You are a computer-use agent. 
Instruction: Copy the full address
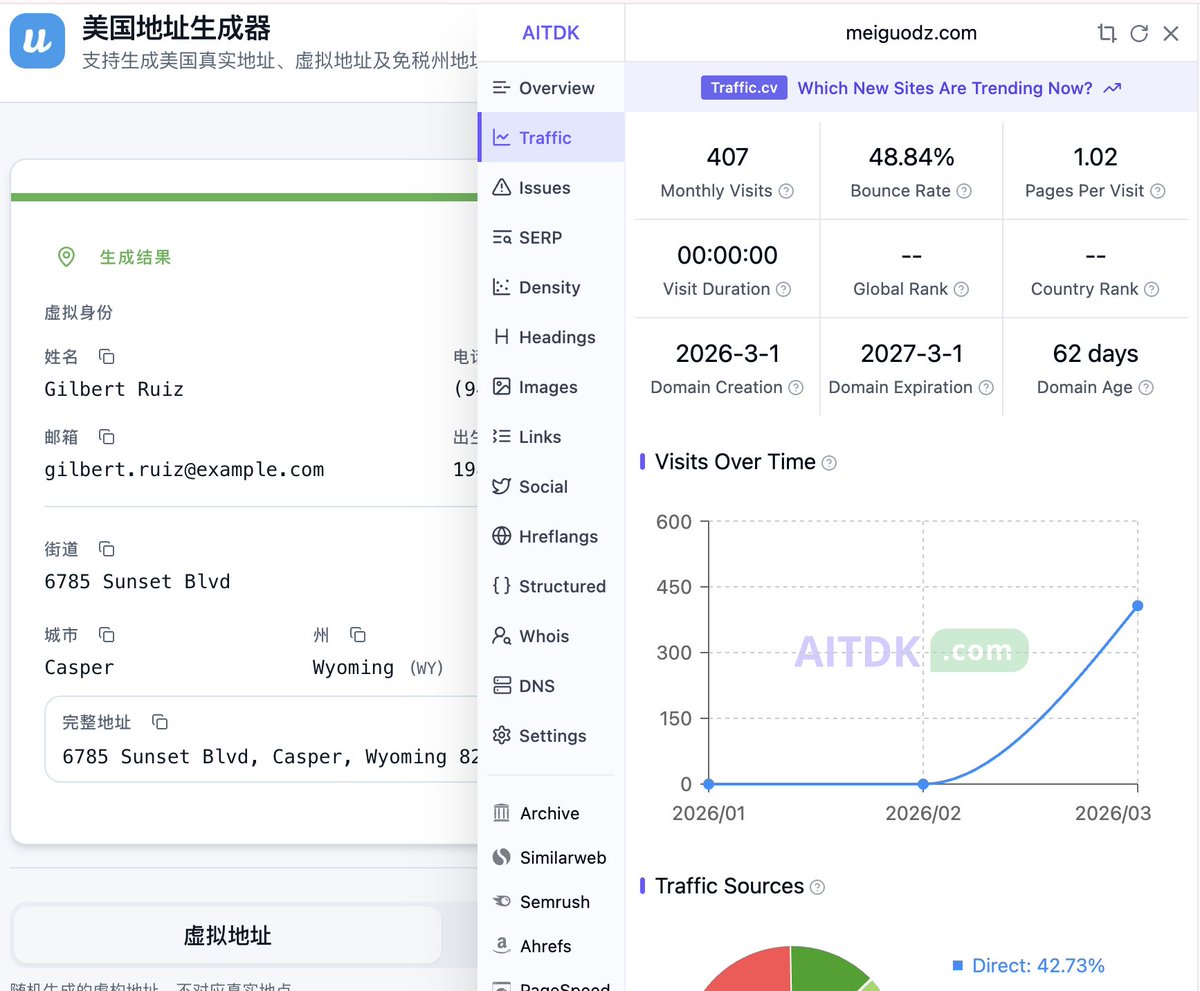coord(160,722)
